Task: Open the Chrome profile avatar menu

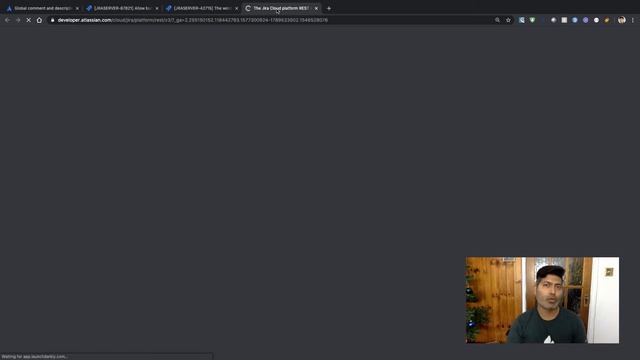Action: point(622,20)
